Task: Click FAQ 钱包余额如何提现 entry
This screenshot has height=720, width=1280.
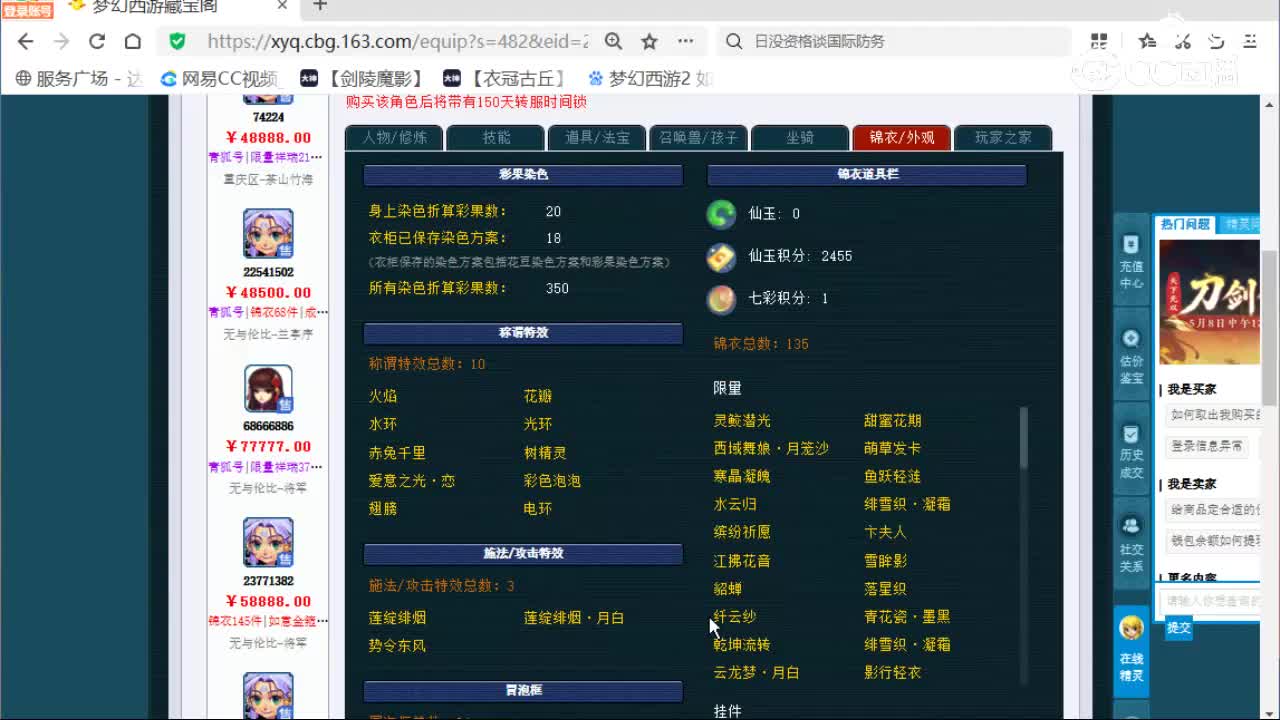Action: pos(1213,540)
